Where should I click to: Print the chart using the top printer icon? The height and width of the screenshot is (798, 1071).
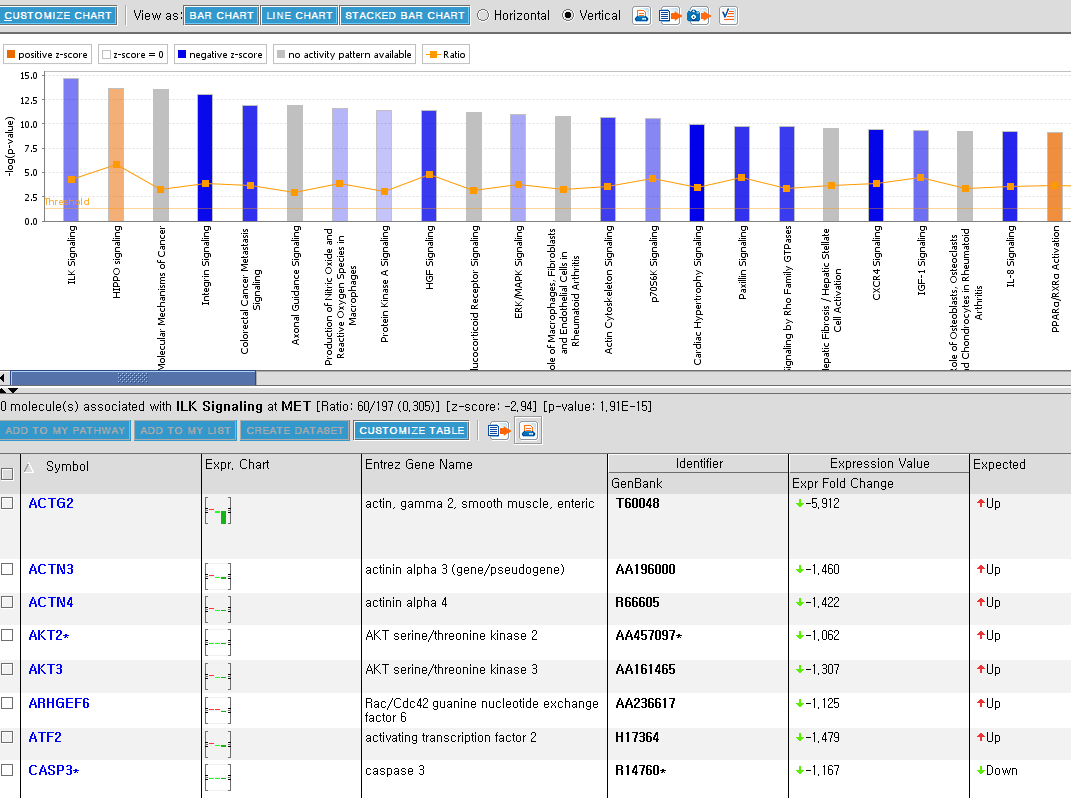641,16
